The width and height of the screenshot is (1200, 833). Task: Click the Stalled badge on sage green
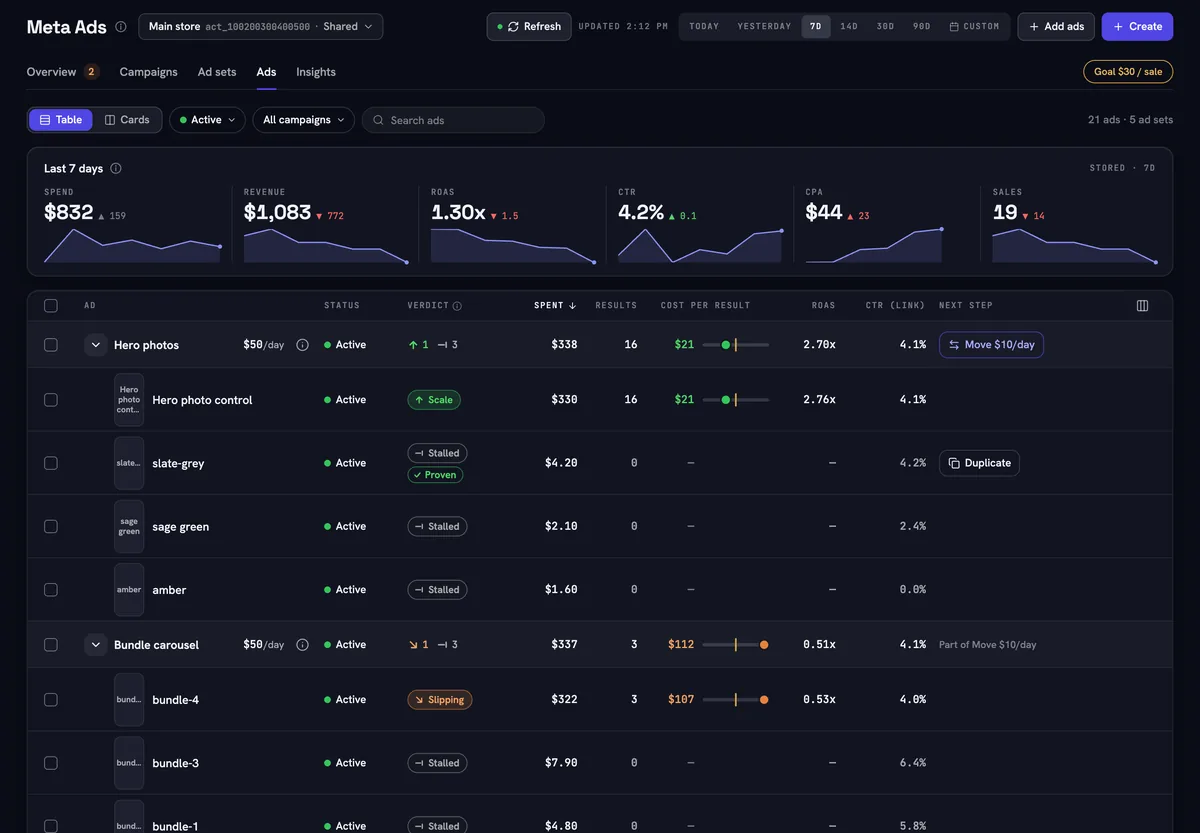(x=437, y=527)
